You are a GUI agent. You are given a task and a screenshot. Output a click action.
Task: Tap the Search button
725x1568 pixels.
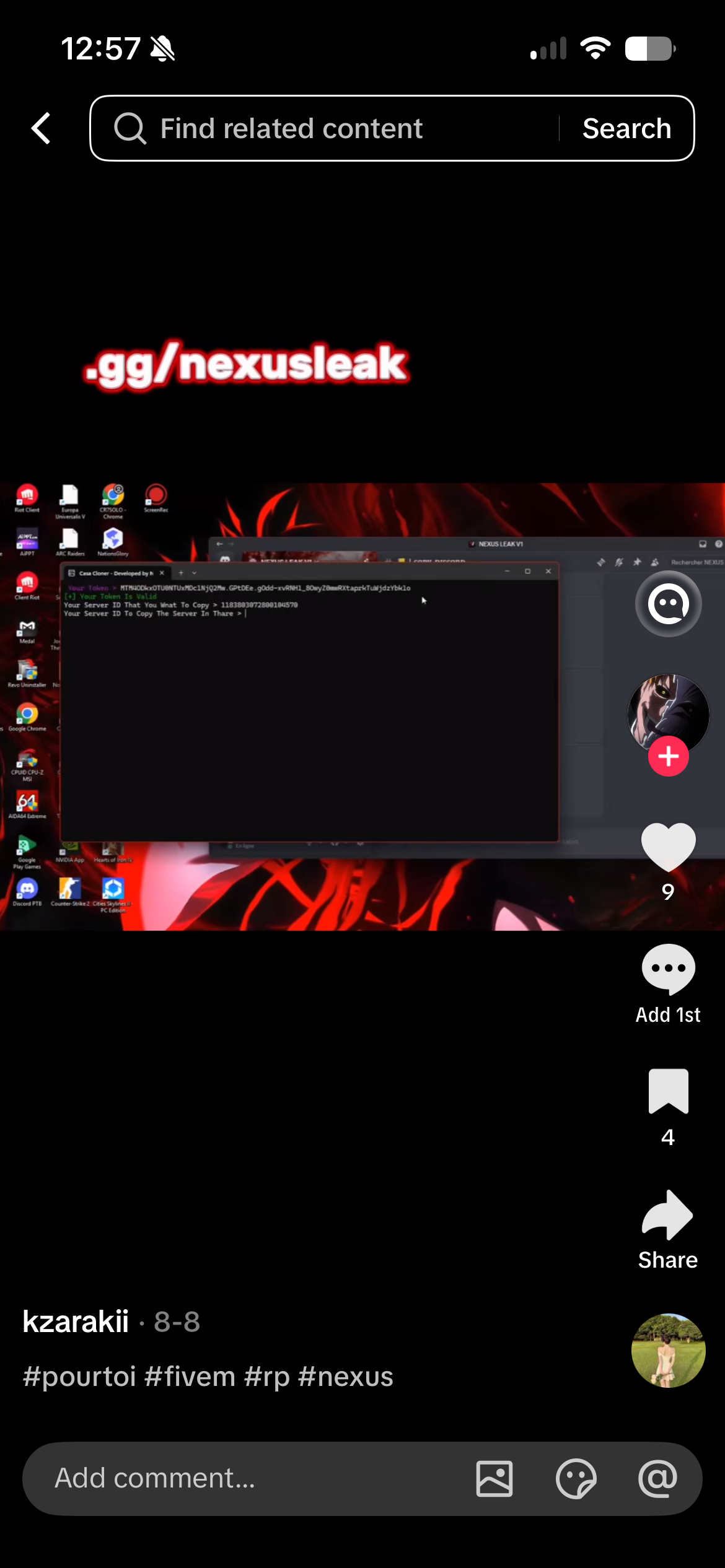pyautogui.click(x=626, y=128)
